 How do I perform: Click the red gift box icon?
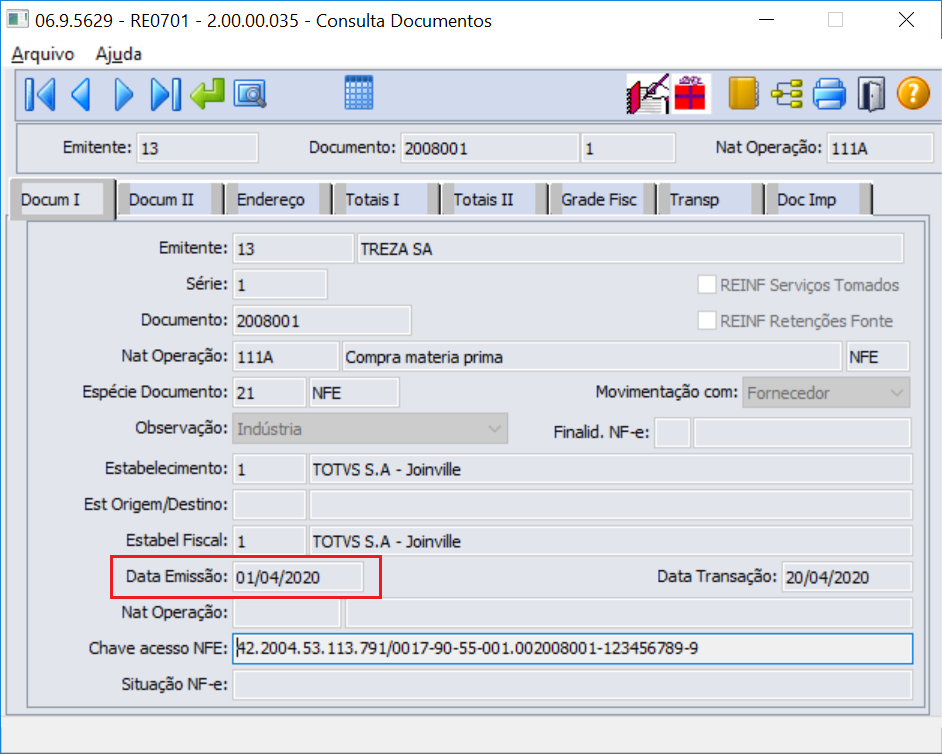[x=690, y=94]
